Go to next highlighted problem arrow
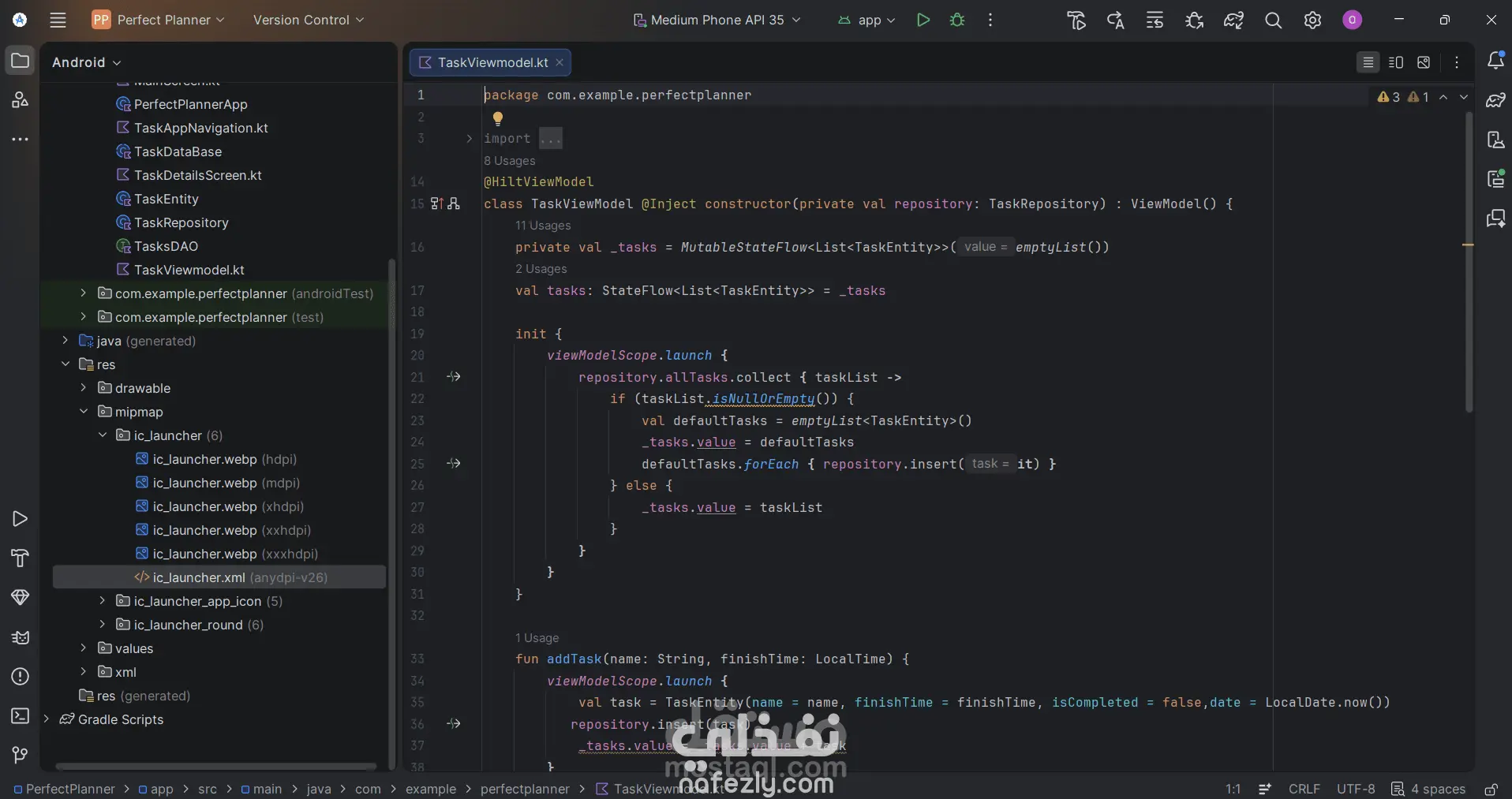 point(1464,97)
